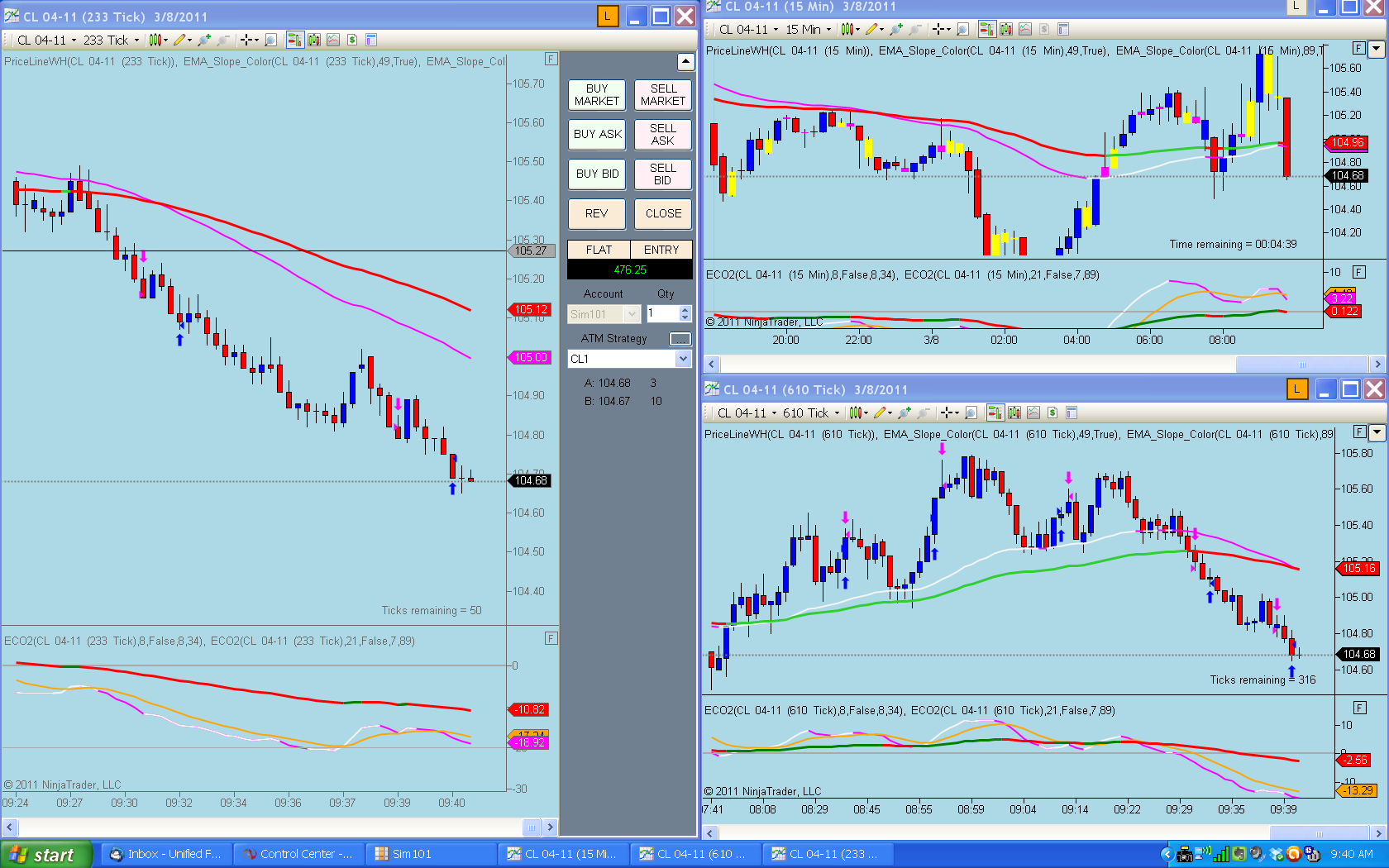Open strategies dollar icon in 610 Tick chart
The image size is (1389, 868).
click(x=1052, y=413)
